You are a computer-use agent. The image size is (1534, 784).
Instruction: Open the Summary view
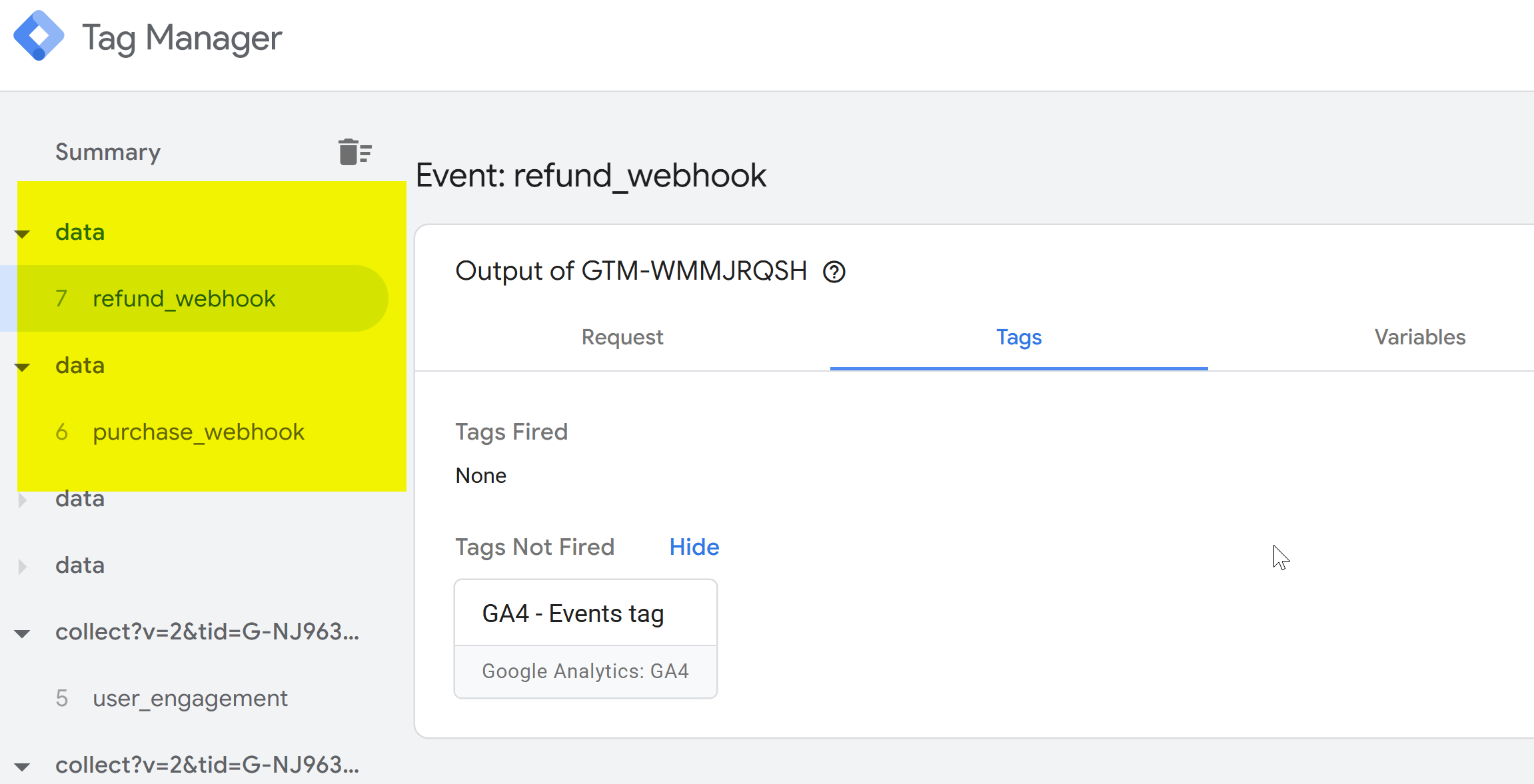point(108,152)
